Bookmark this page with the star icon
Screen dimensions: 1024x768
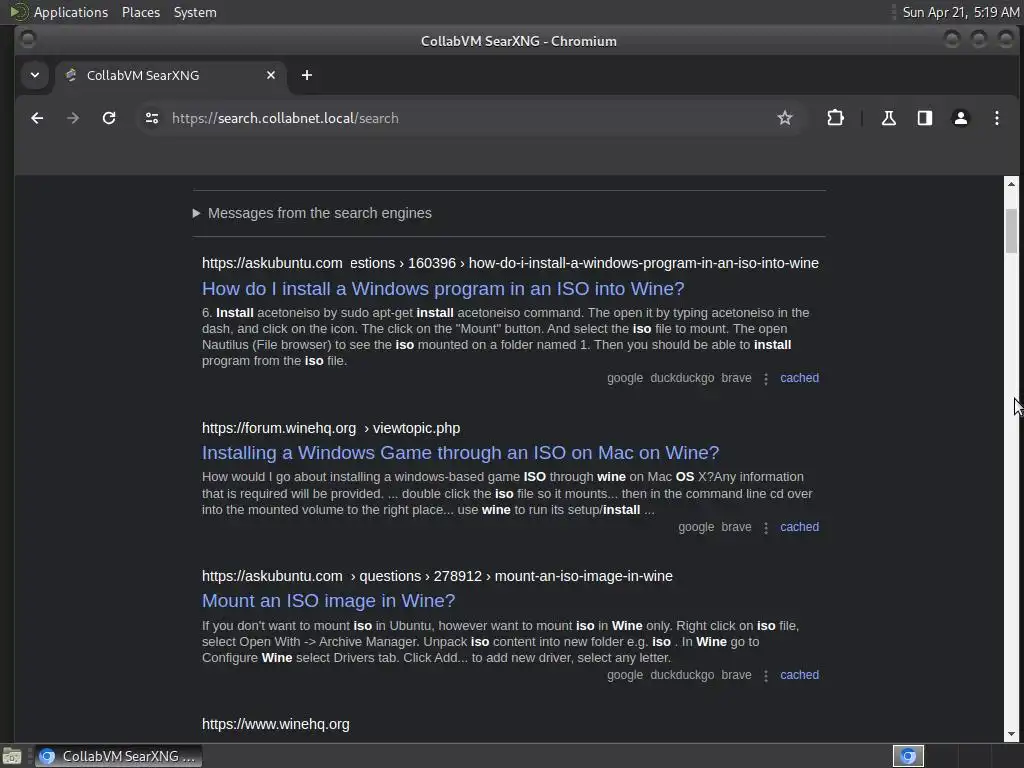pyautogui.click(x=785, y=118)
